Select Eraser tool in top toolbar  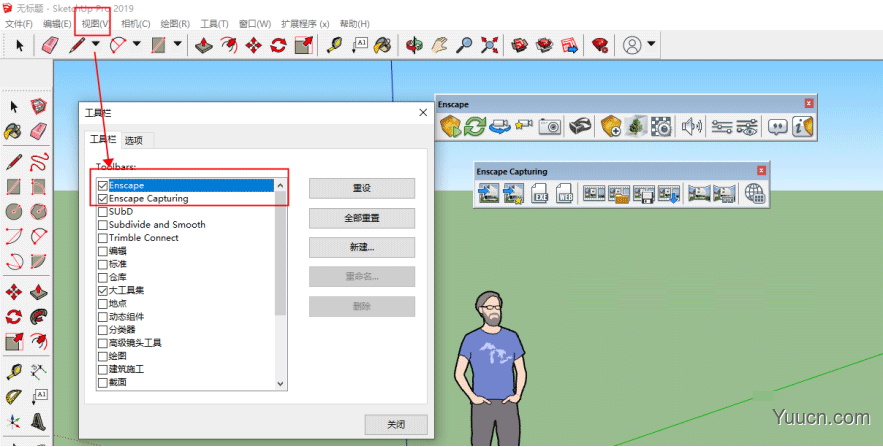(50, 45)
